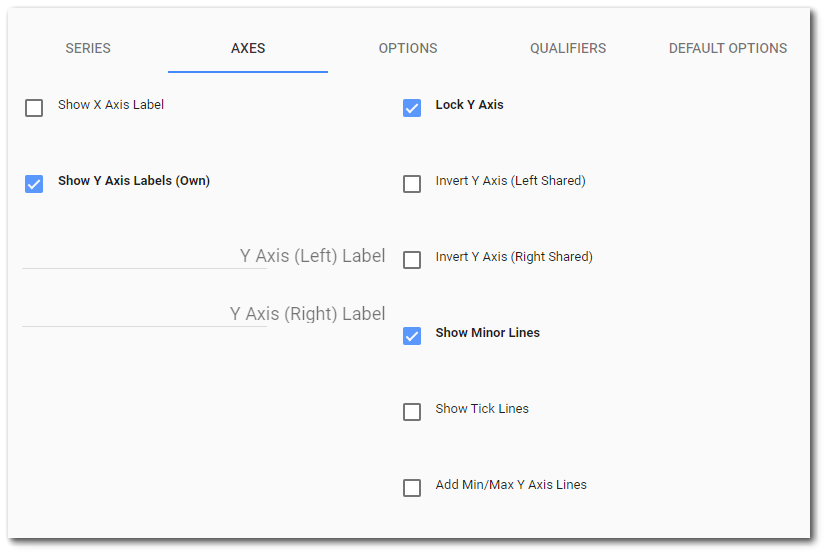This screenshot has height=554, width=826.
Task: Disable the Lock Y Axis checkbox
Action: point(412,108)
